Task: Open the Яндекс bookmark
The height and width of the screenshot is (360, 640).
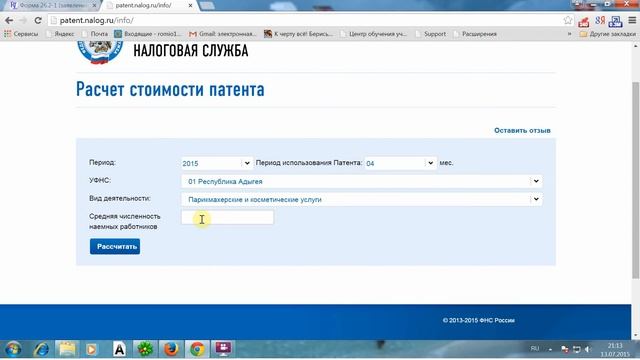Action: point(60,34)
